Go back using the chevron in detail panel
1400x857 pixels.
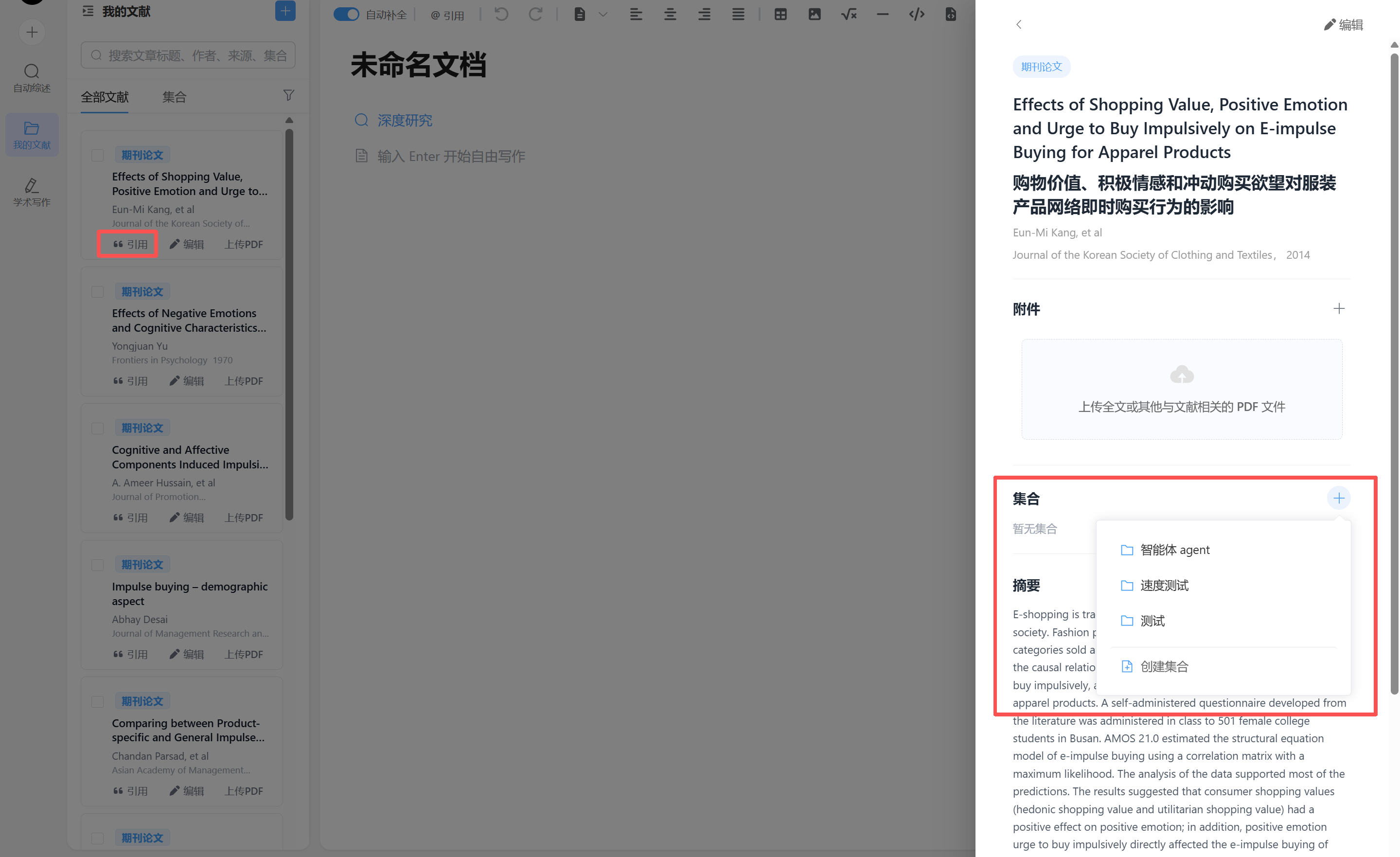point(1018,24)
